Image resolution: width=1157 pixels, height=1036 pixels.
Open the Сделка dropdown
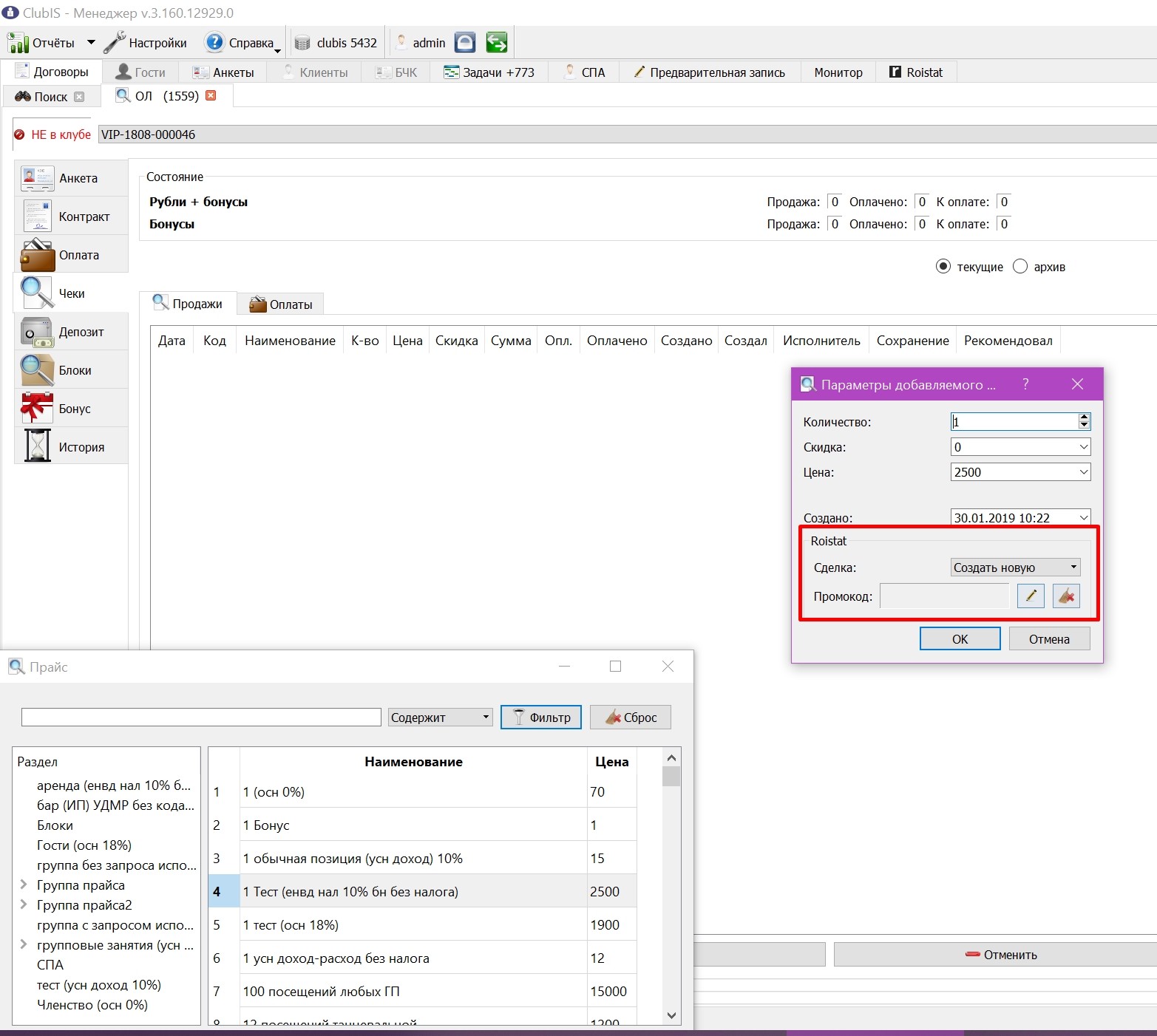click(1016, 568)
